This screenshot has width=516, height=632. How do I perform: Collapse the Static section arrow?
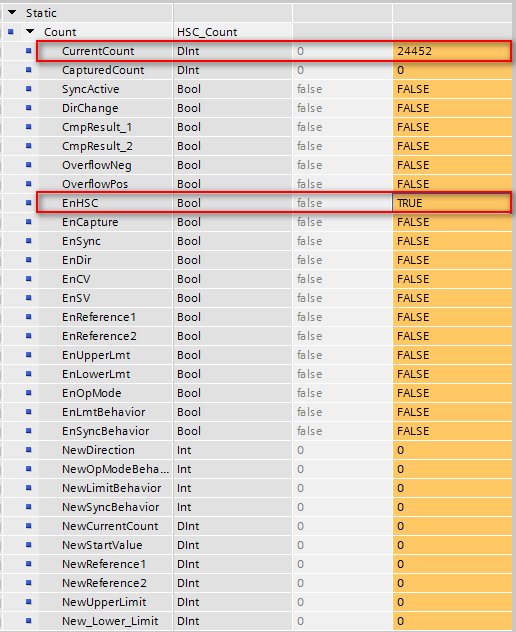[x=12, y=12]
